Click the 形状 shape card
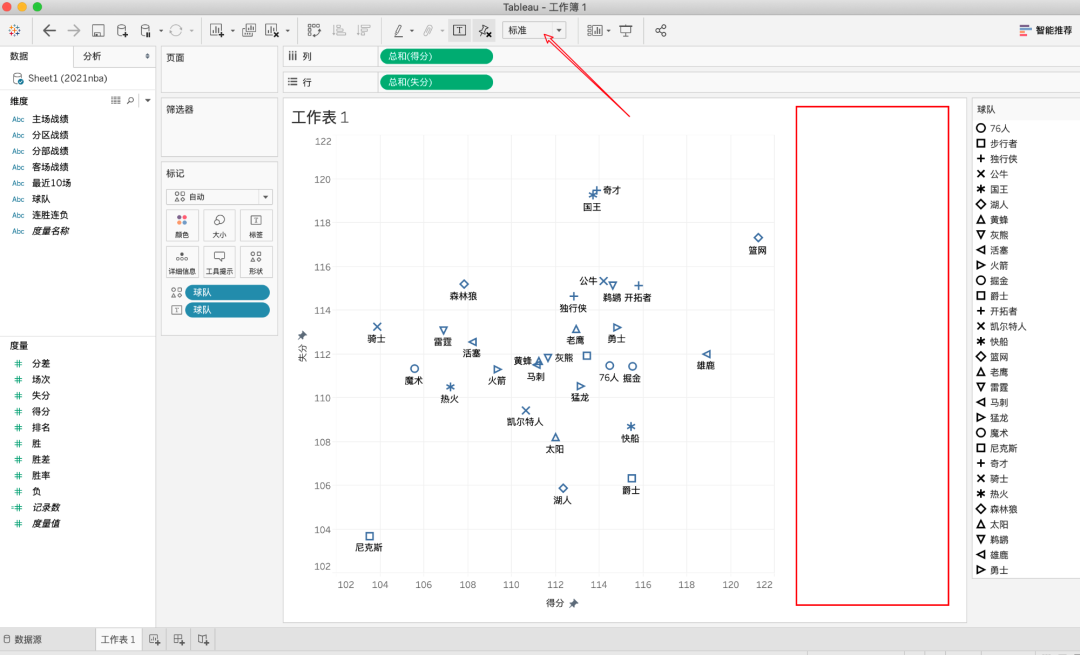The width and height of the screenshot is (1080, 655). 256,262
